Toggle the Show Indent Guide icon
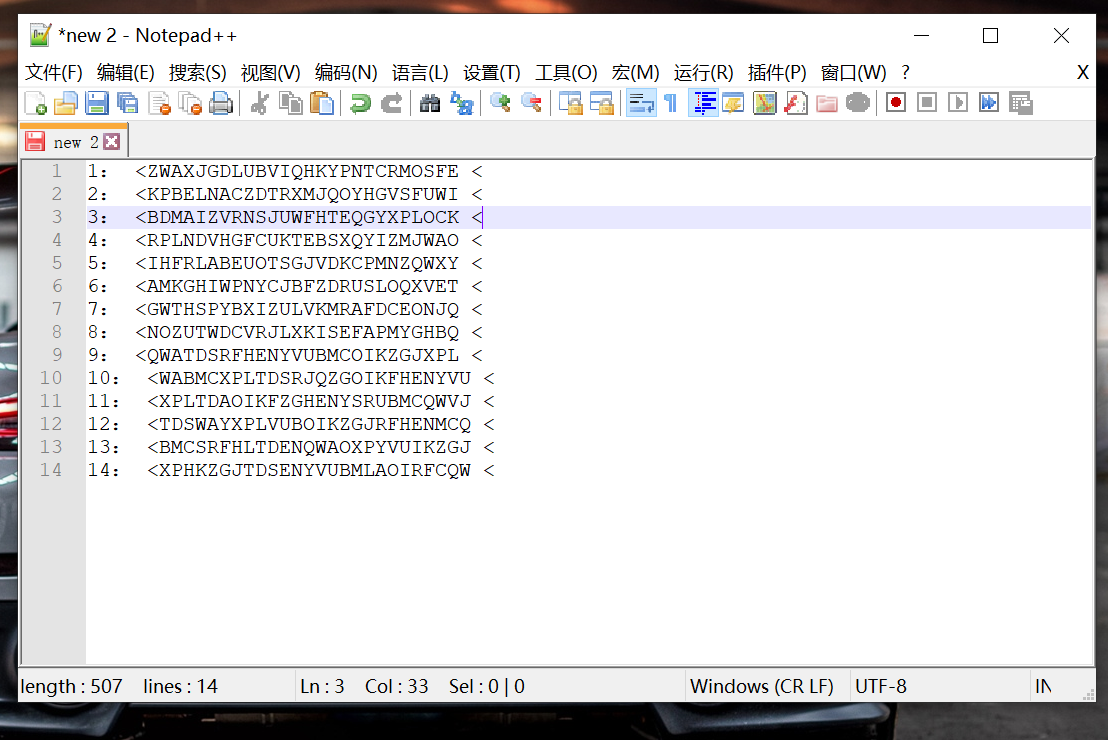 pyautogui.click(x=703, y=102)
